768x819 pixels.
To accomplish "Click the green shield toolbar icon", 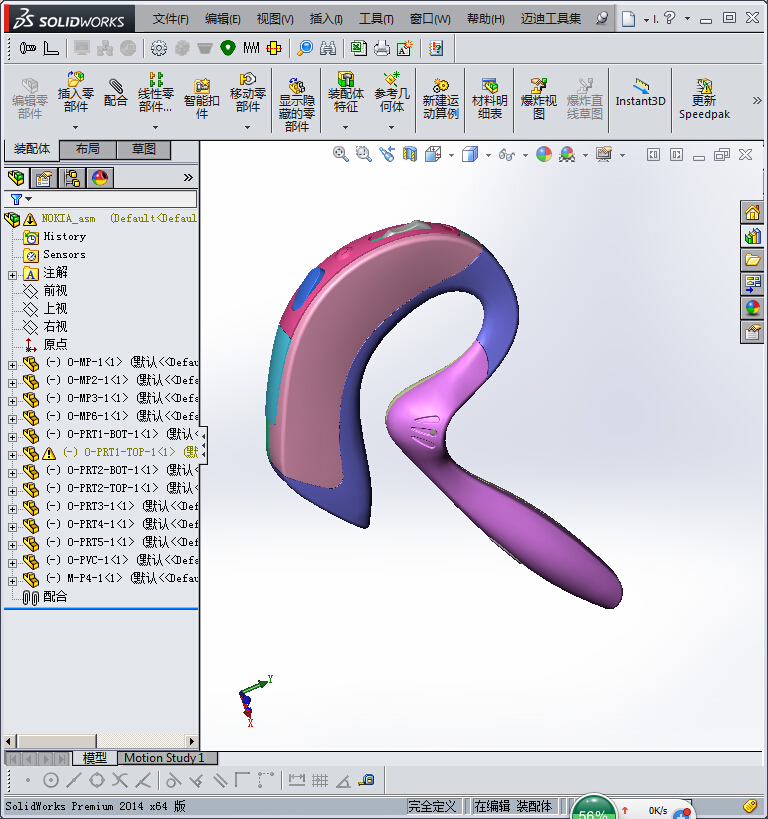I will [228, 48].
